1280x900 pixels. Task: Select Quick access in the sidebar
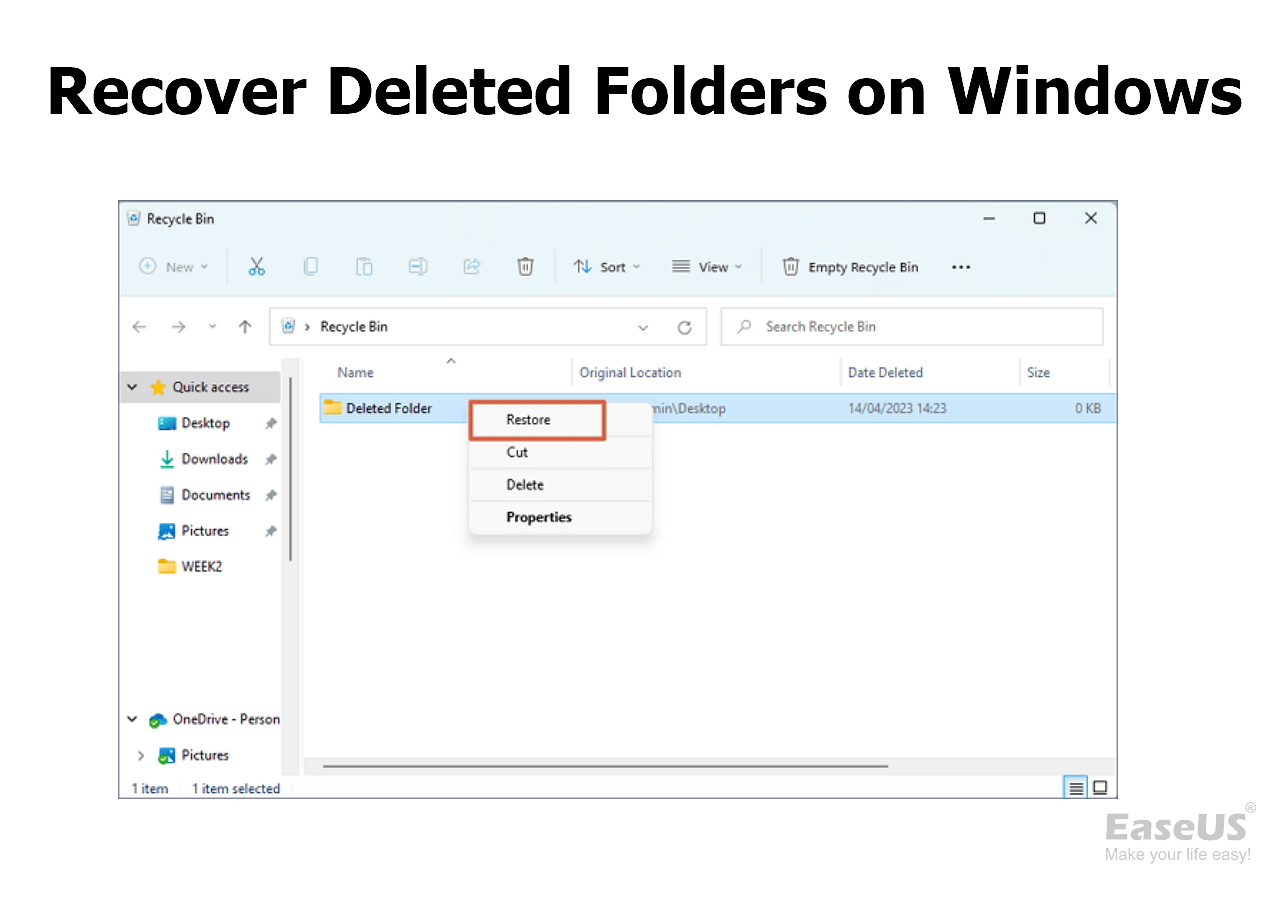coord(211,387)
